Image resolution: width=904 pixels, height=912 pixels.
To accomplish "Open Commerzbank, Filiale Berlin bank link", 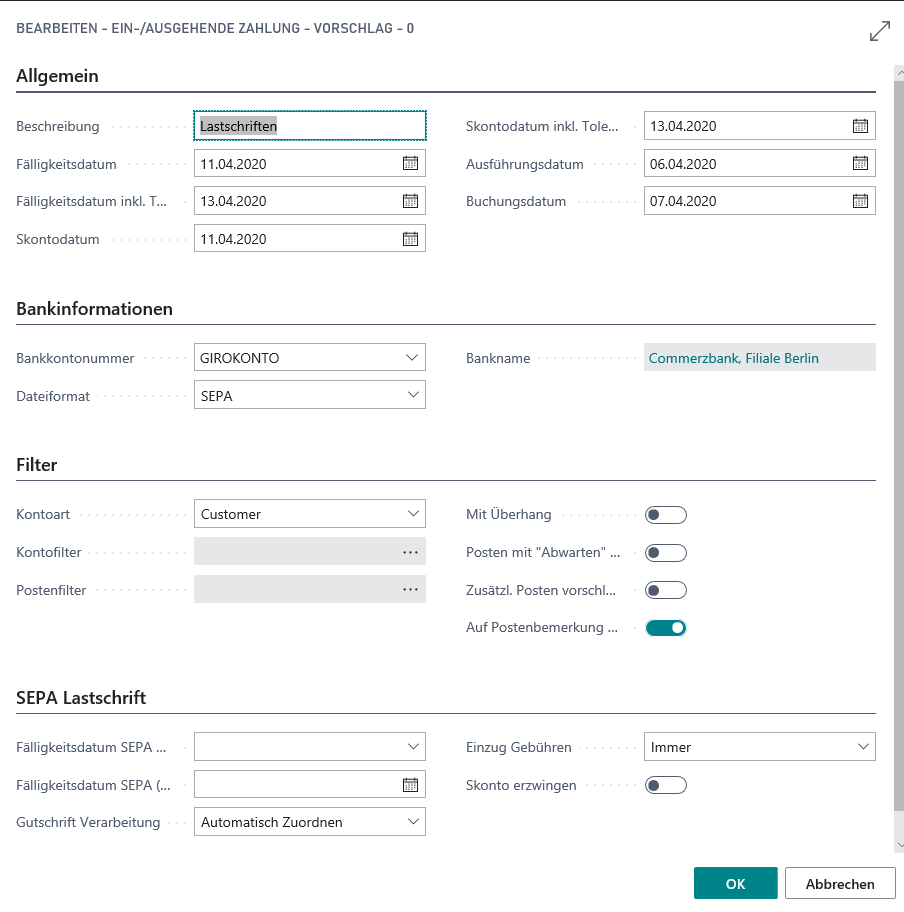I will [x=733, y=358].
